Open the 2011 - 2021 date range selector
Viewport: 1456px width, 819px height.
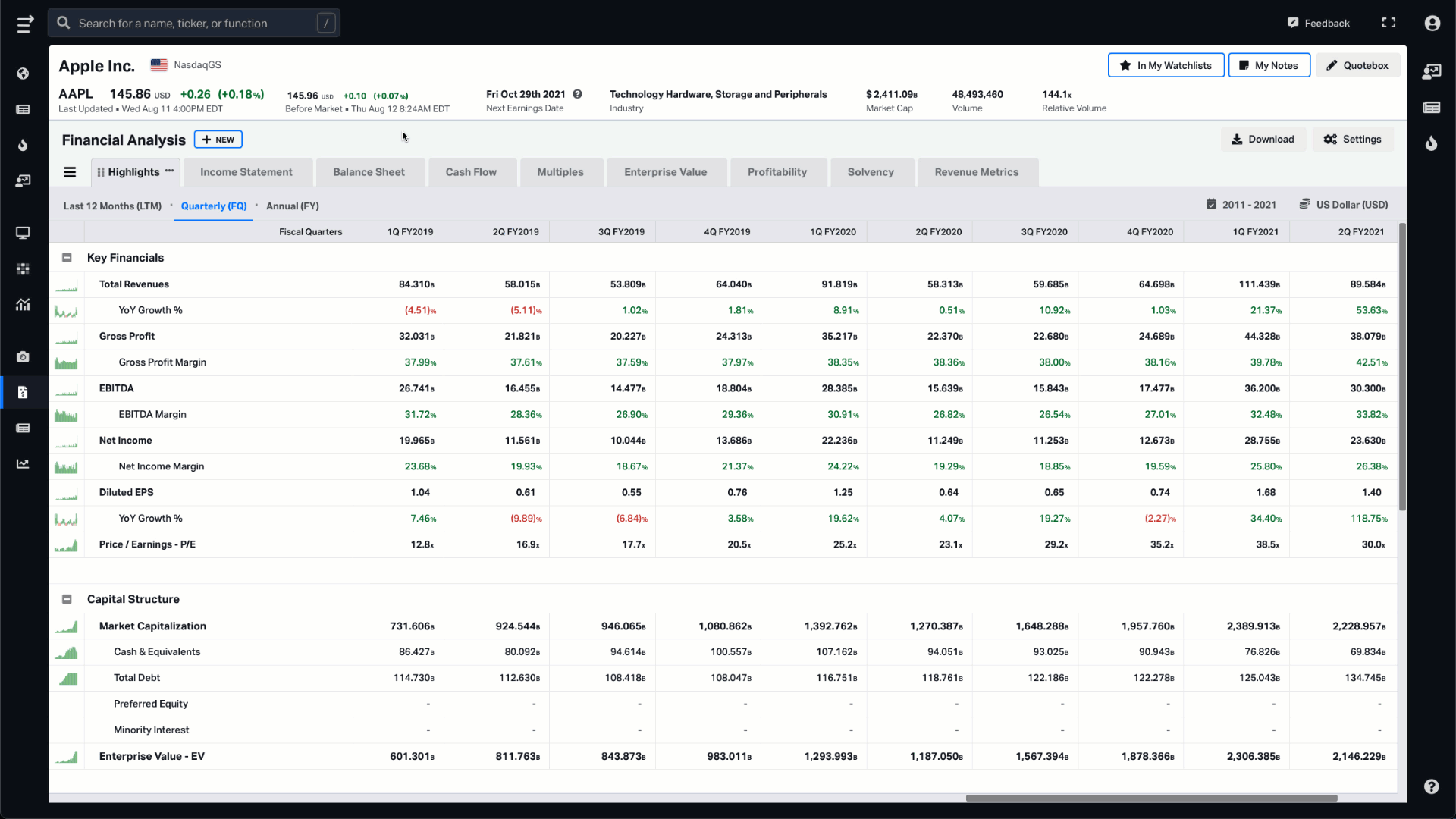tap(1241, 205)
